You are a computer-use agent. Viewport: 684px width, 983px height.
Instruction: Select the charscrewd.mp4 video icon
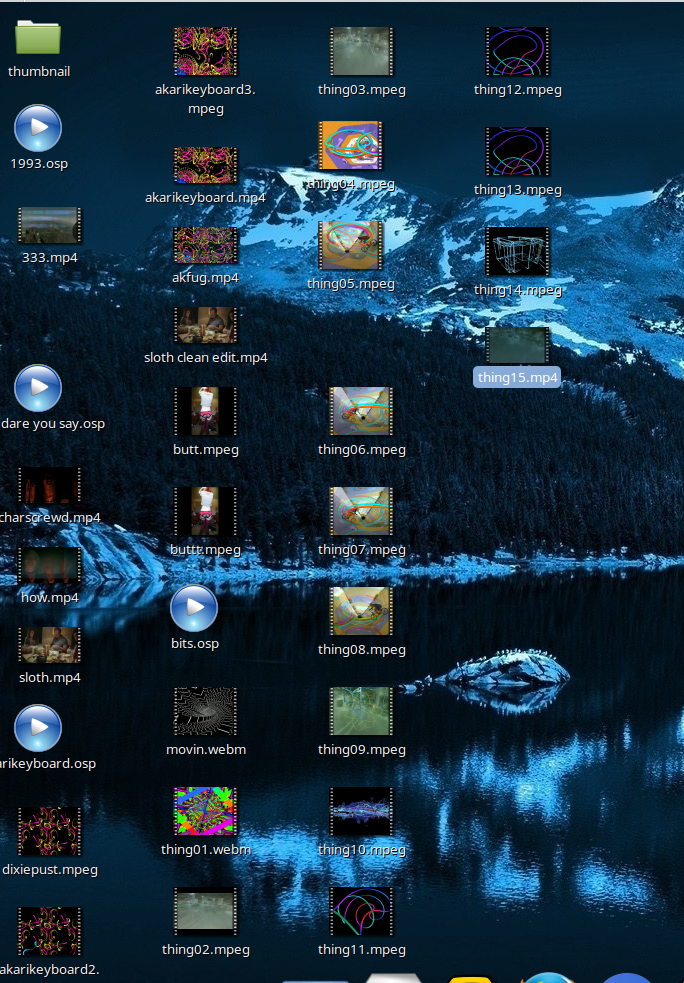50,485
